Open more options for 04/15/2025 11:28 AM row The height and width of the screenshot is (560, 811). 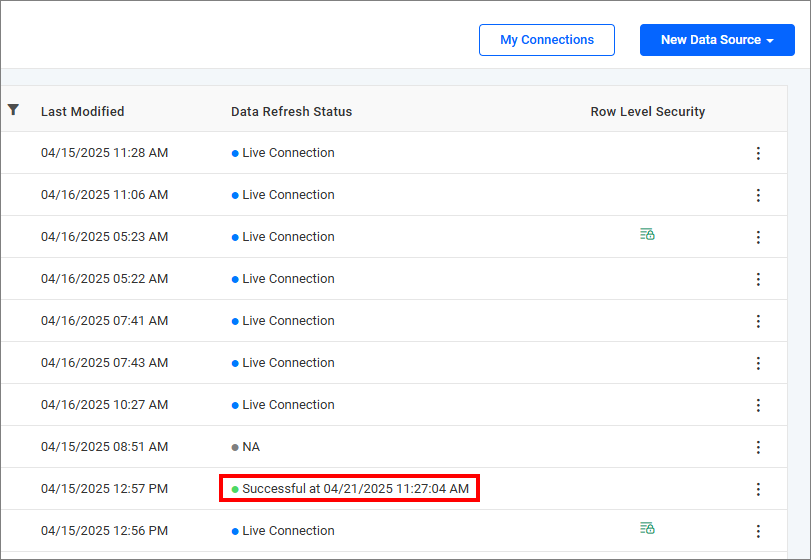click(758, 153)
